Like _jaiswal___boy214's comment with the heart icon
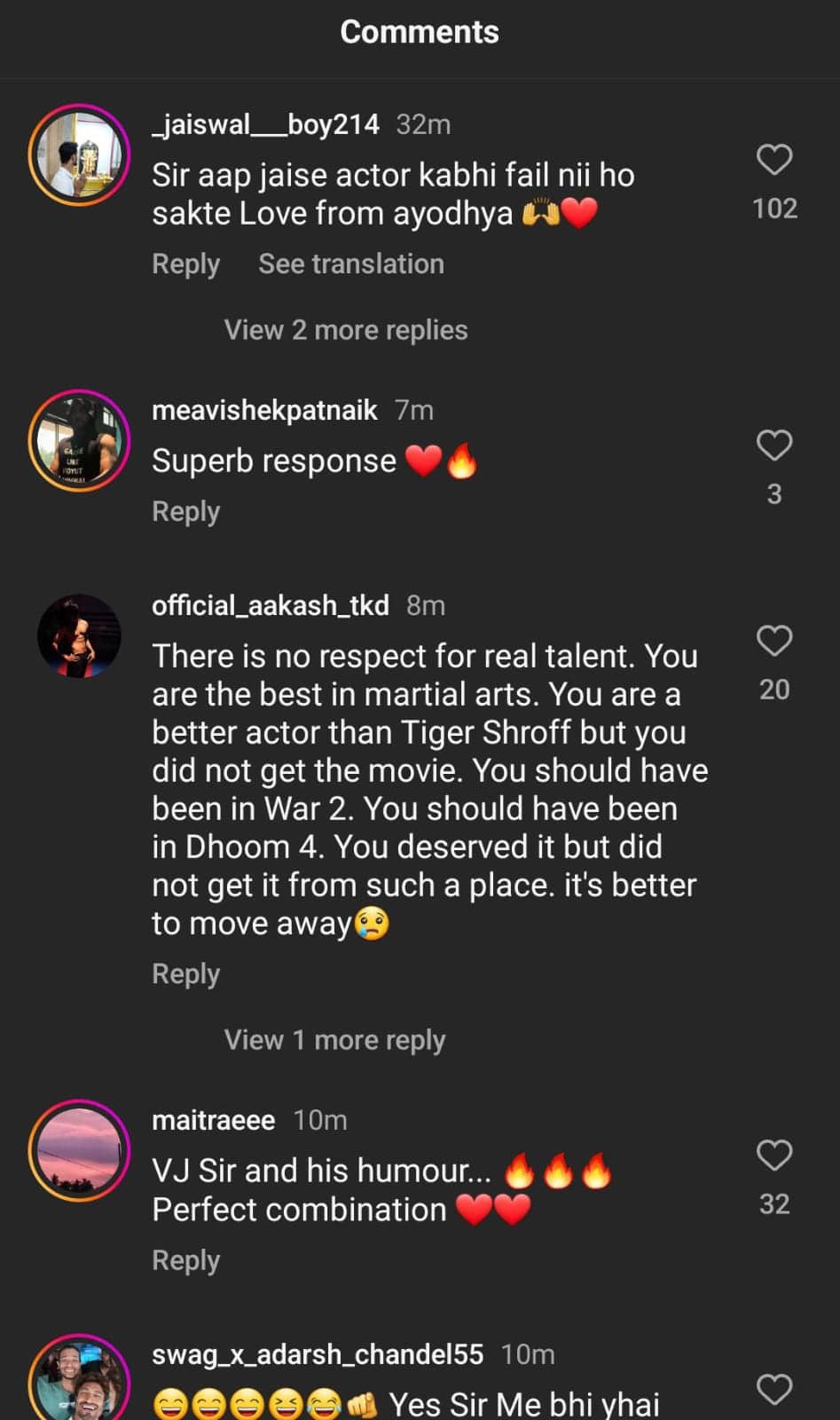The image size is (840, 1420). pos(773,158)
